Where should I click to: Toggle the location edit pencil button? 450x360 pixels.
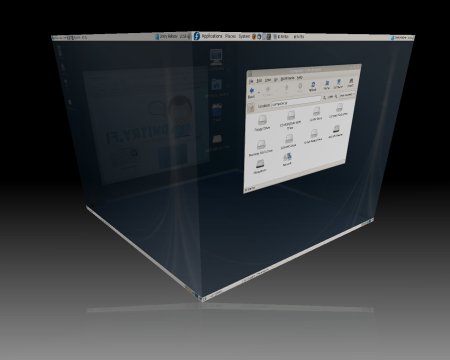click(251, 107)
